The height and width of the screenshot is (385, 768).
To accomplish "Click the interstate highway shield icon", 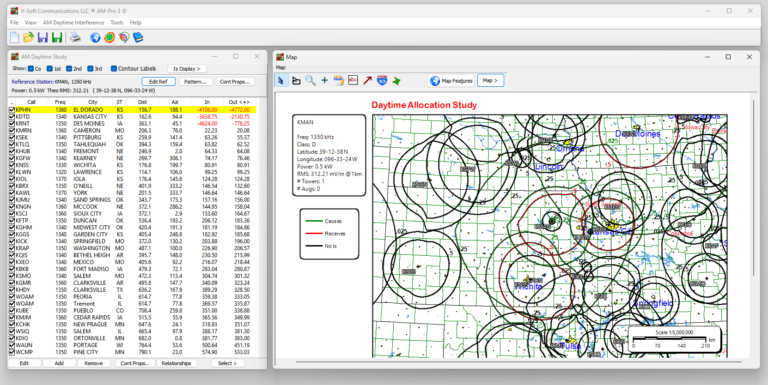I will [382, 80].
